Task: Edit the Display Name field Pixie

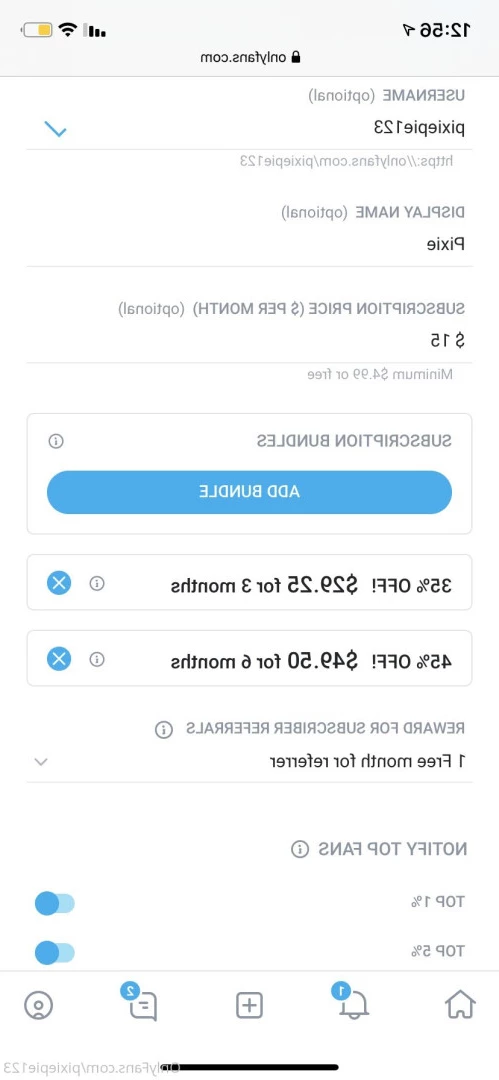Action: 250,244
